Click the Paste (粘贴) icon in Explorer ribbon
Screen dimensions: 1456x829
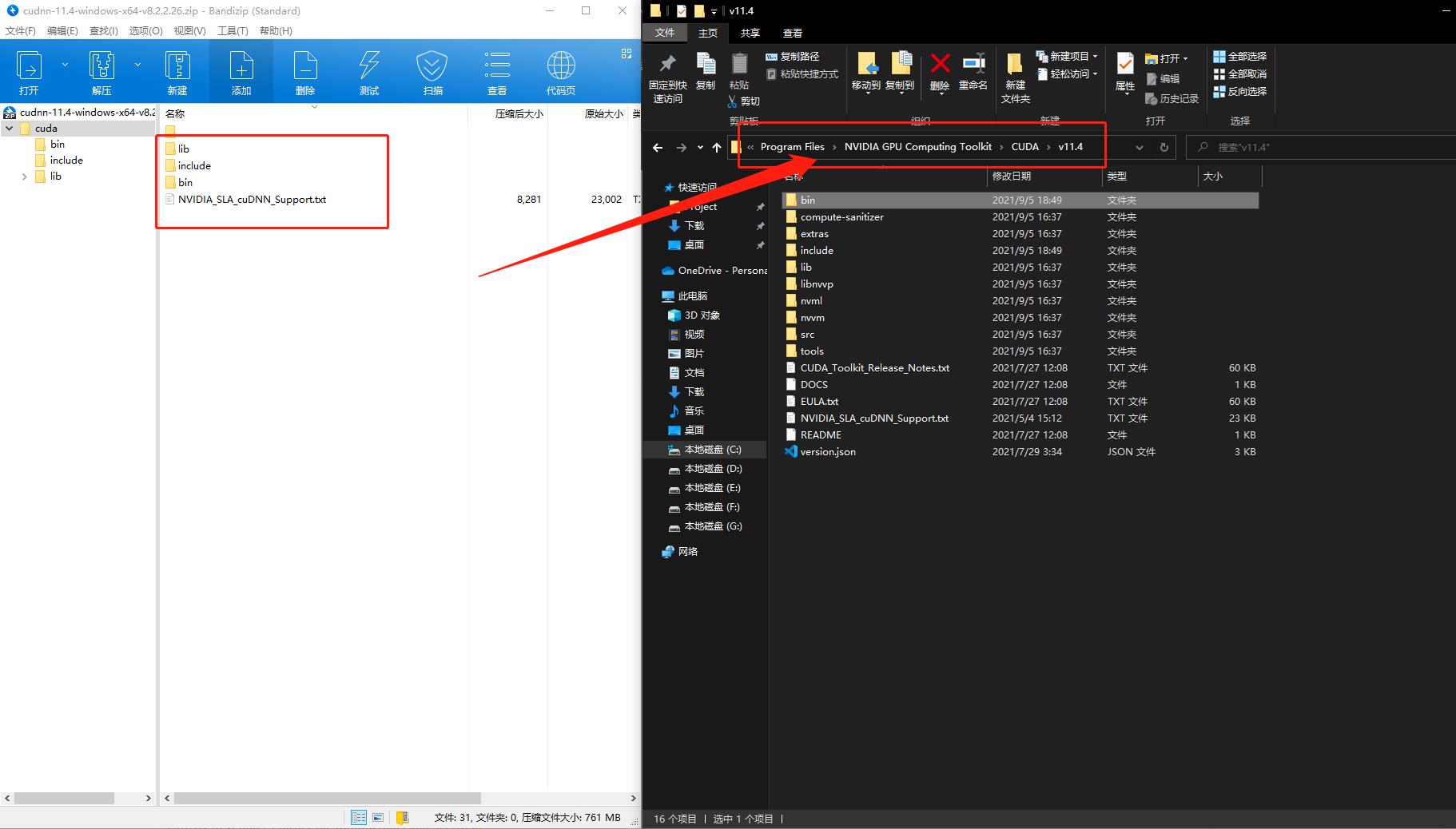(739, 72)
